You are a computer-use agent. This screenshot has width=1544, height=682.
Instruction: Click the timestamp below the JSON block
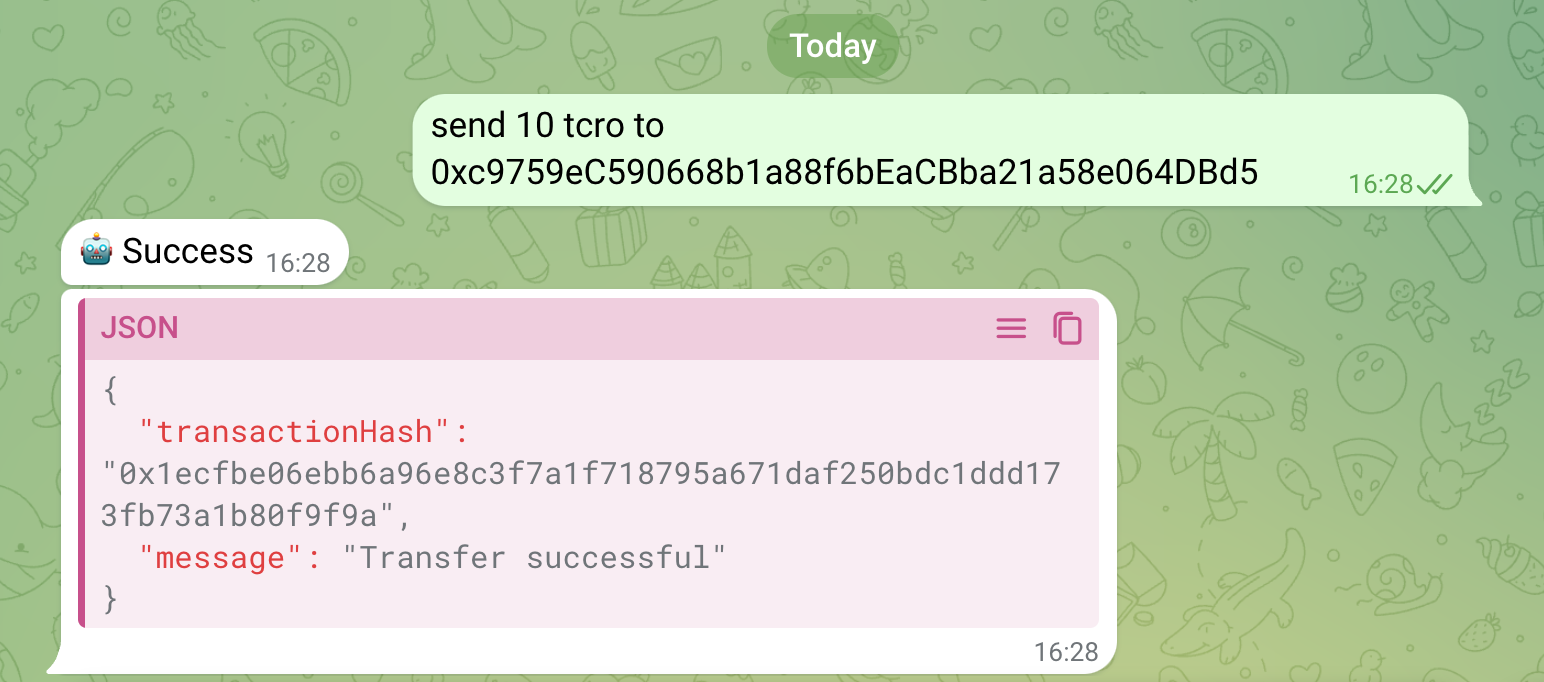[x=1066, y=652]
